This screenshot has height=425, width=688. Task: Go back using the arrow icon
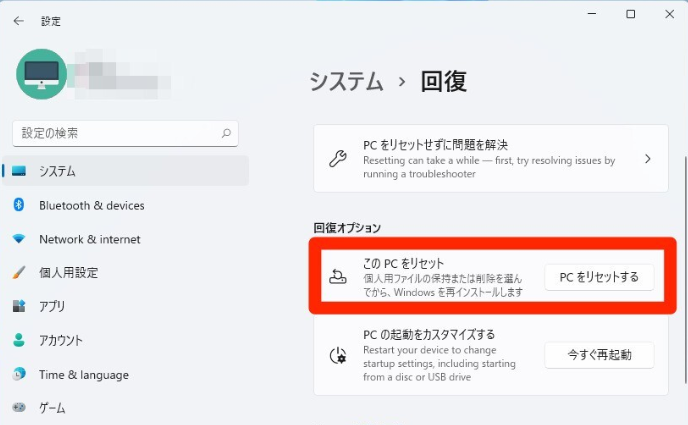[x=18, y=21]
